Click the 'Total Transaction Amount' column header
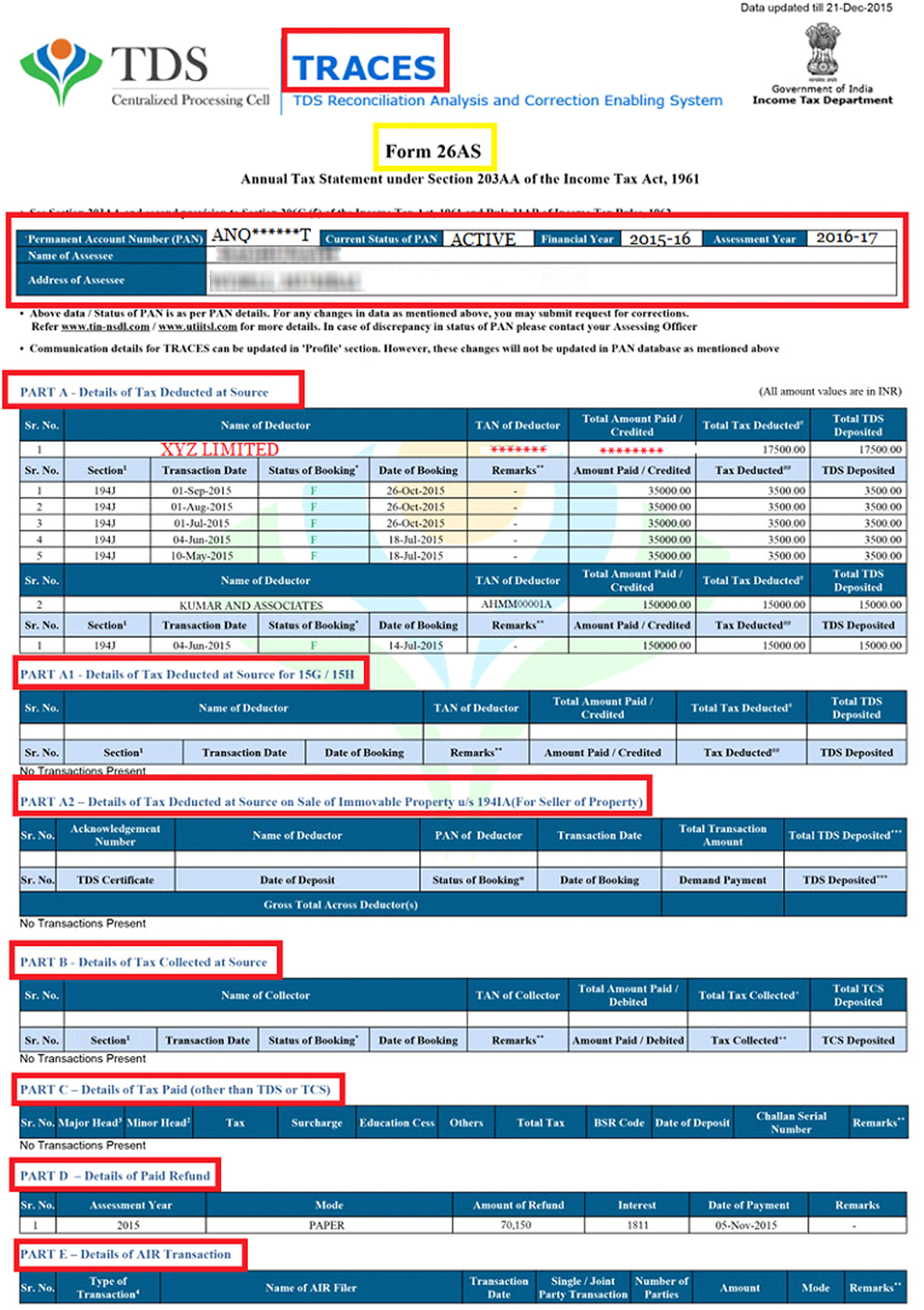 (723, 835)
